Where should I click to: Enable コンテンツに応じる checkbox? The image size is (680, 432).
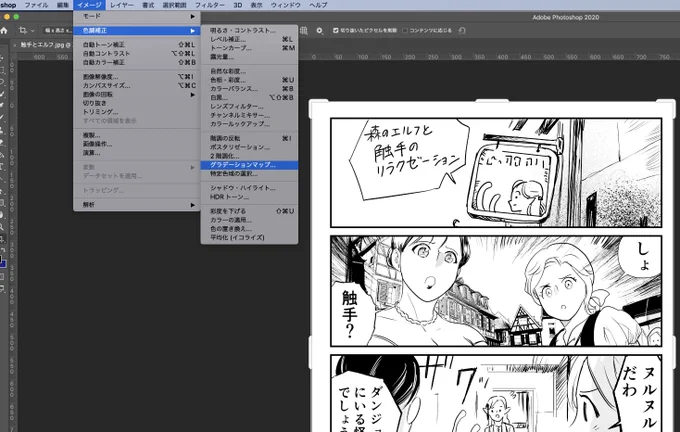(405, 30)
